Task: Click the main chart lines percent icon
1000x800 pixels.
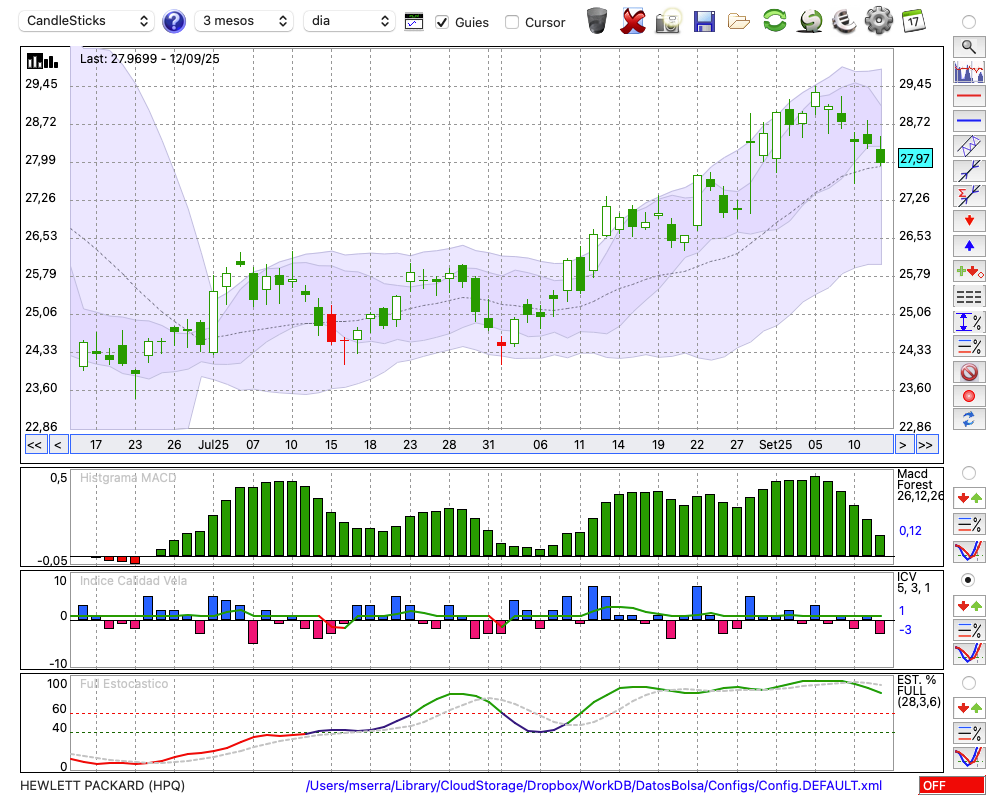Action: tap(969, 346)
